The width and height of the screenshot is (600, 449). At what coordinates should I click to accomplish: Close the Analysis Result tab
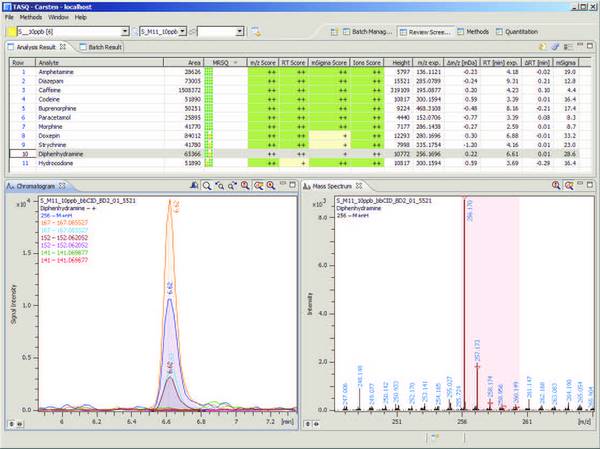coord(63,46)
